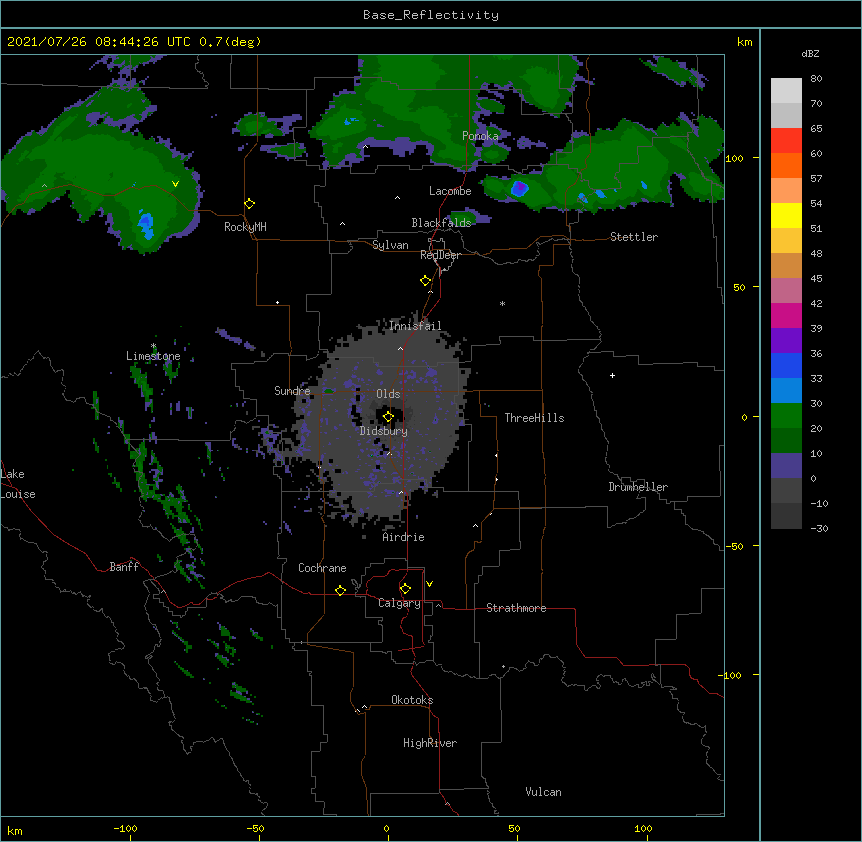Click the Ponoka town label
Screen dimensions: 862x842
point(480,136)
